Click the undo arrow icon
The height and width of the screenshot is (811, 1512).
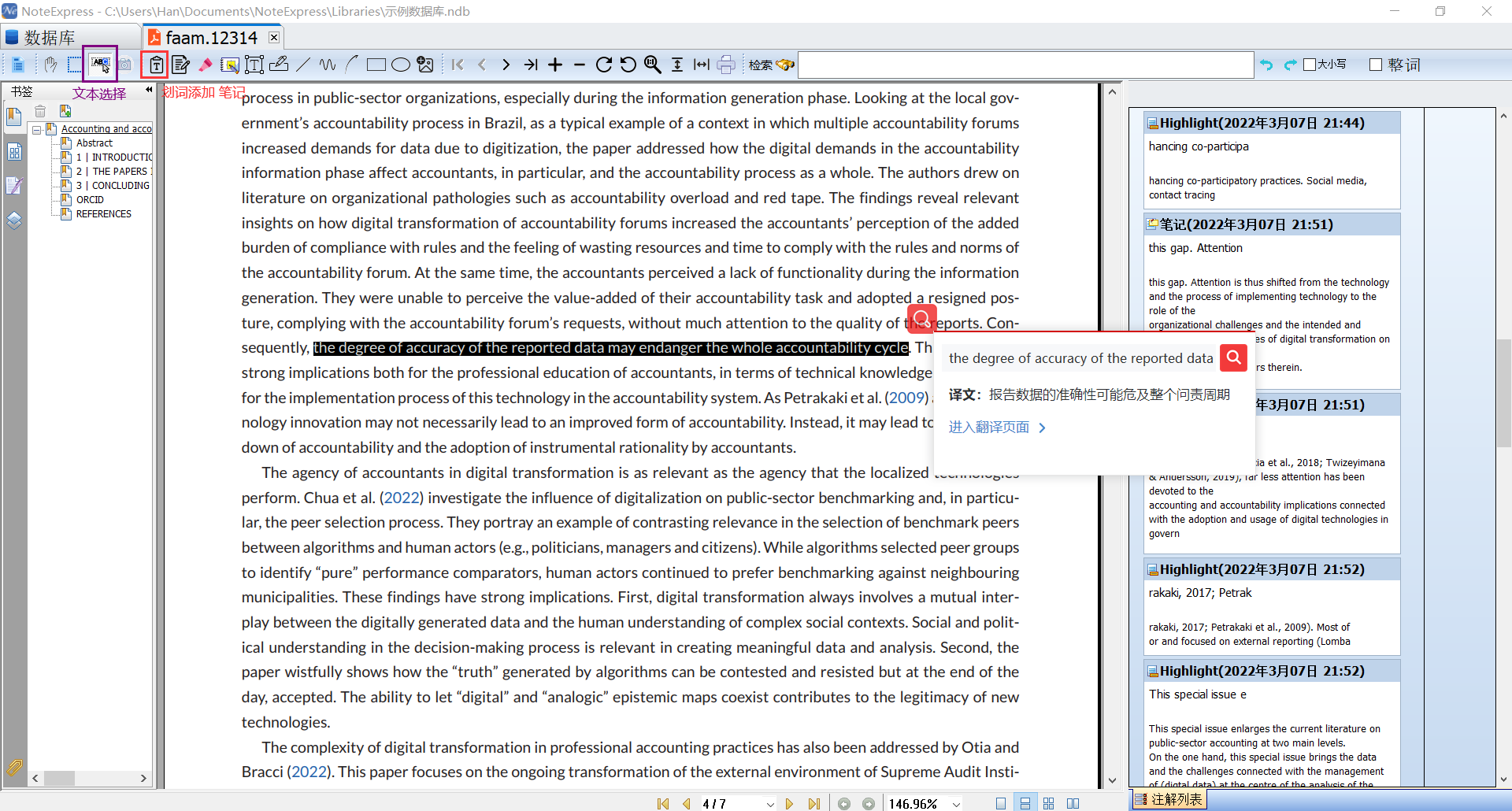[x=1266, y=65]
